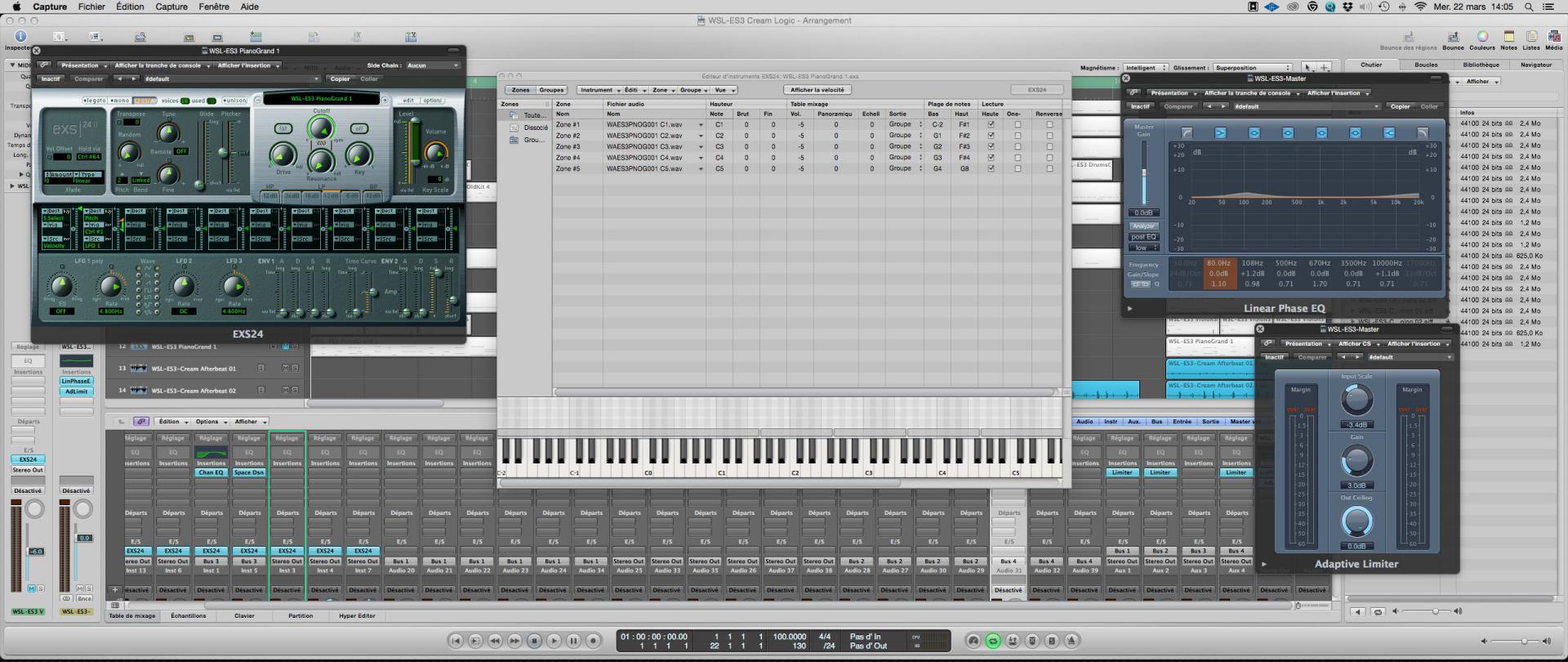
Task: Open the Fenêtre menu in the menu bar
Action: [x=214, y=7]
